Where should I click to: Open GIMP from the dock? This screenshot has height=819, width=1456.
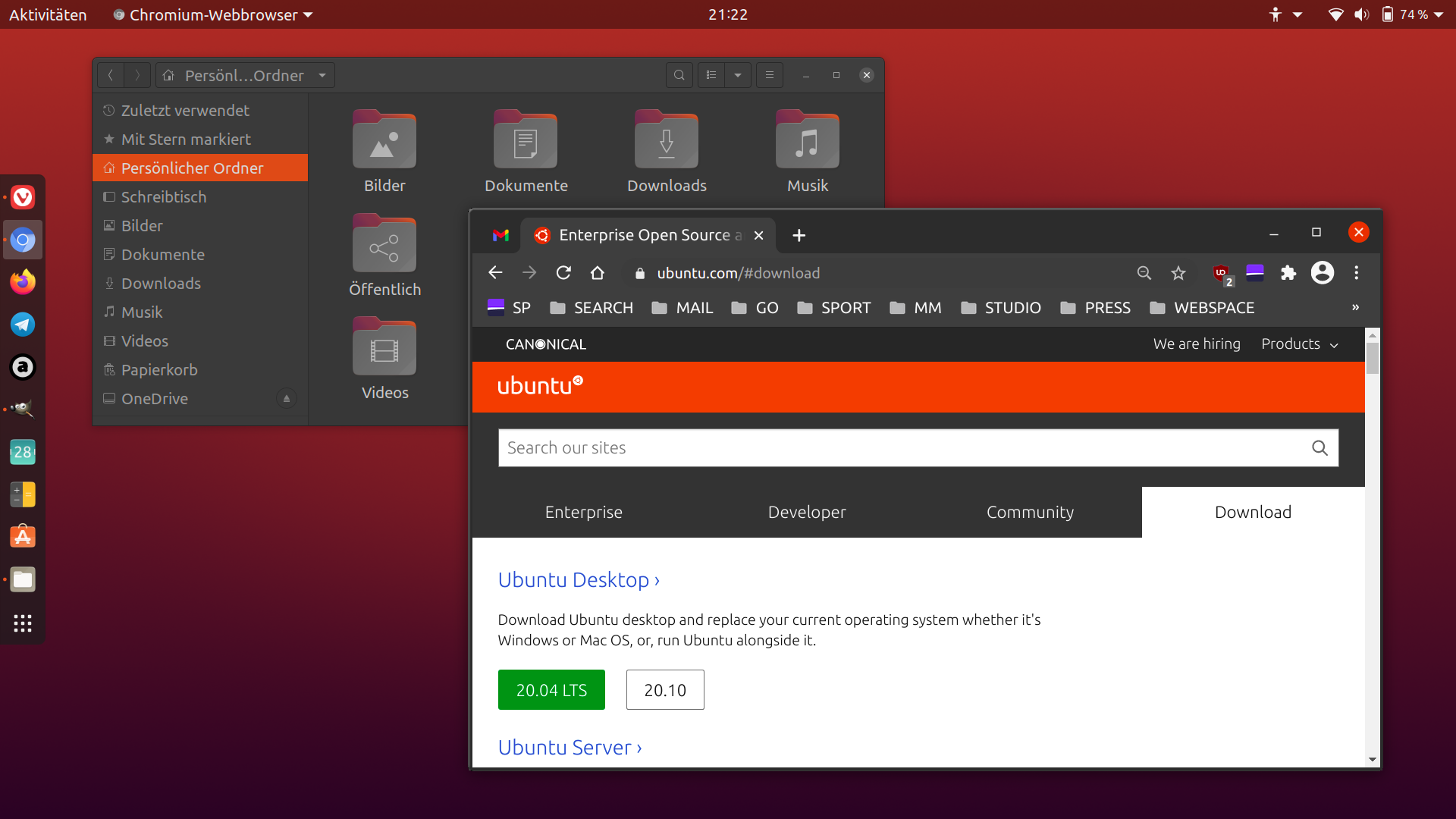point(23,409)
